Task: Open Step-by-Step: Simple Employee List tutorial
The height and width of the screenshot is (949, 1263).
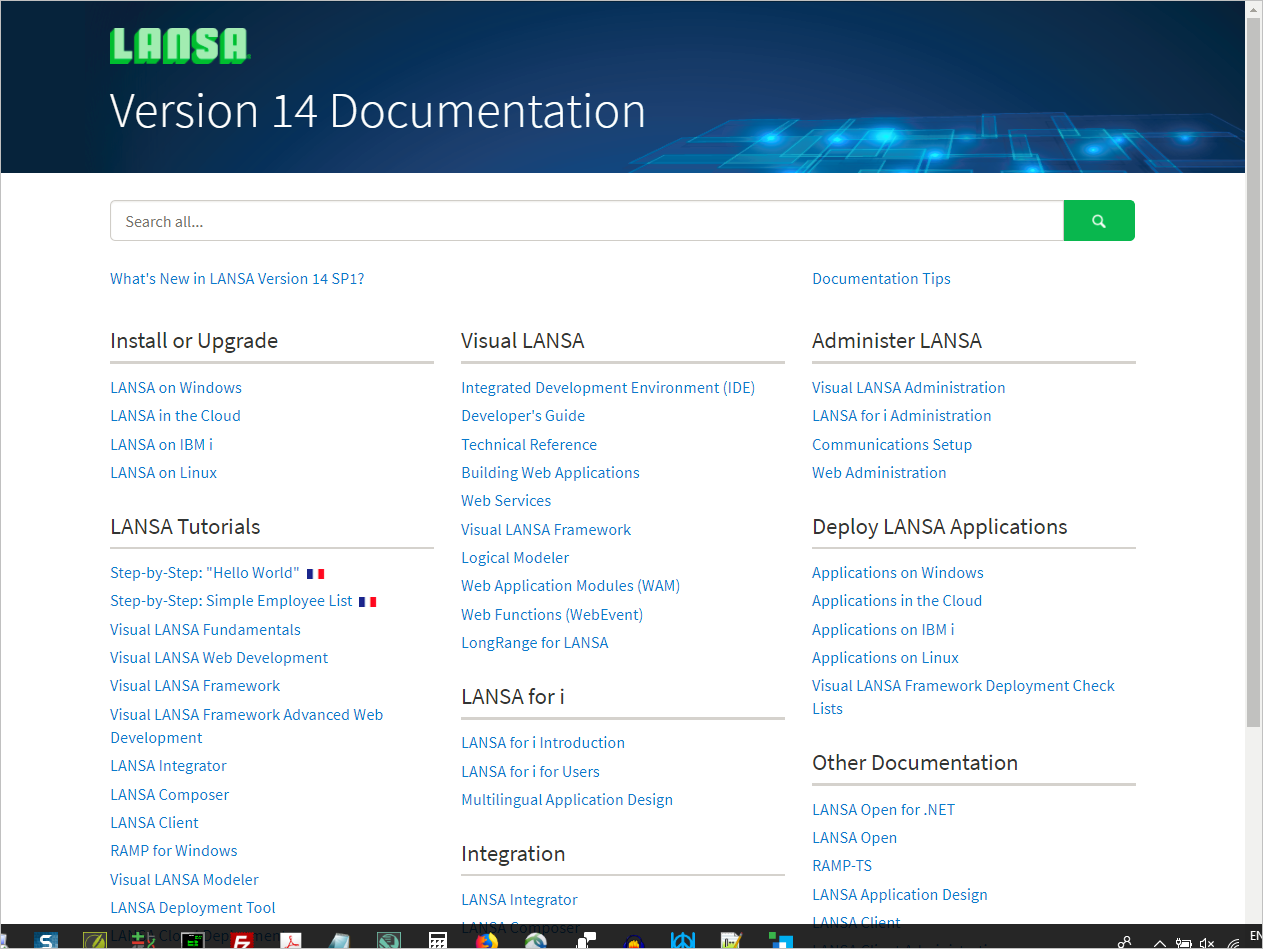Action: click(x=231, y=601)
